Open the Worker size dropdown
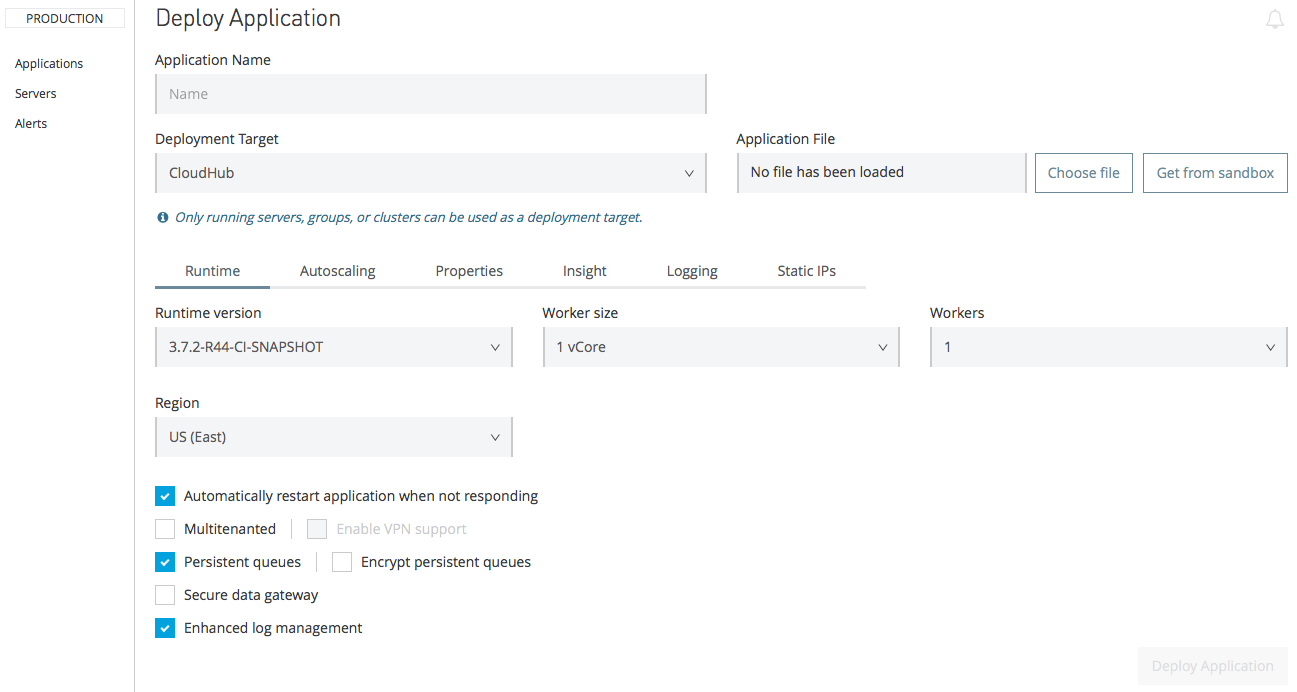 click(720, 347)
